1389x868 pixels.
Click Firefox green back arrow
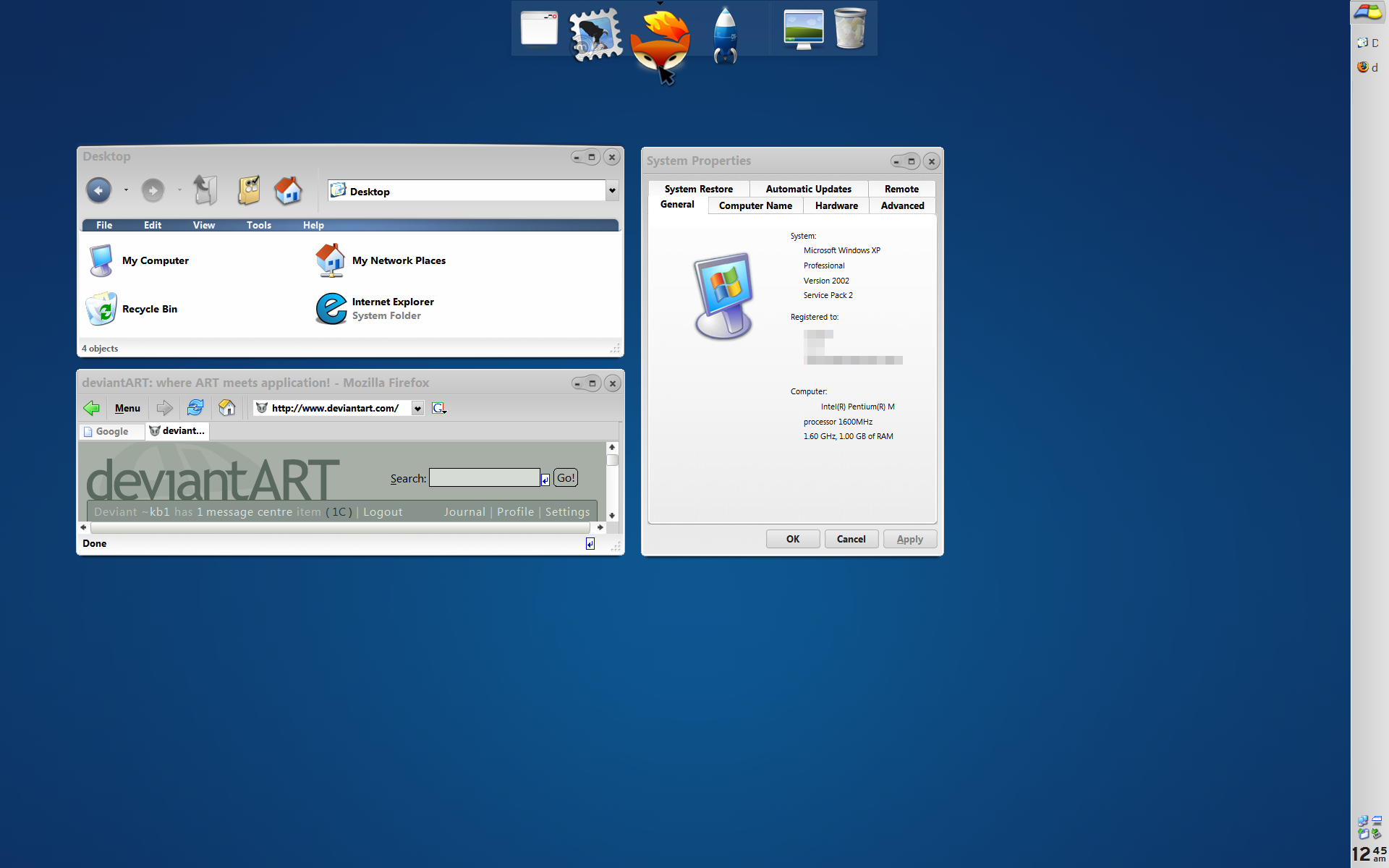point(92,408)
